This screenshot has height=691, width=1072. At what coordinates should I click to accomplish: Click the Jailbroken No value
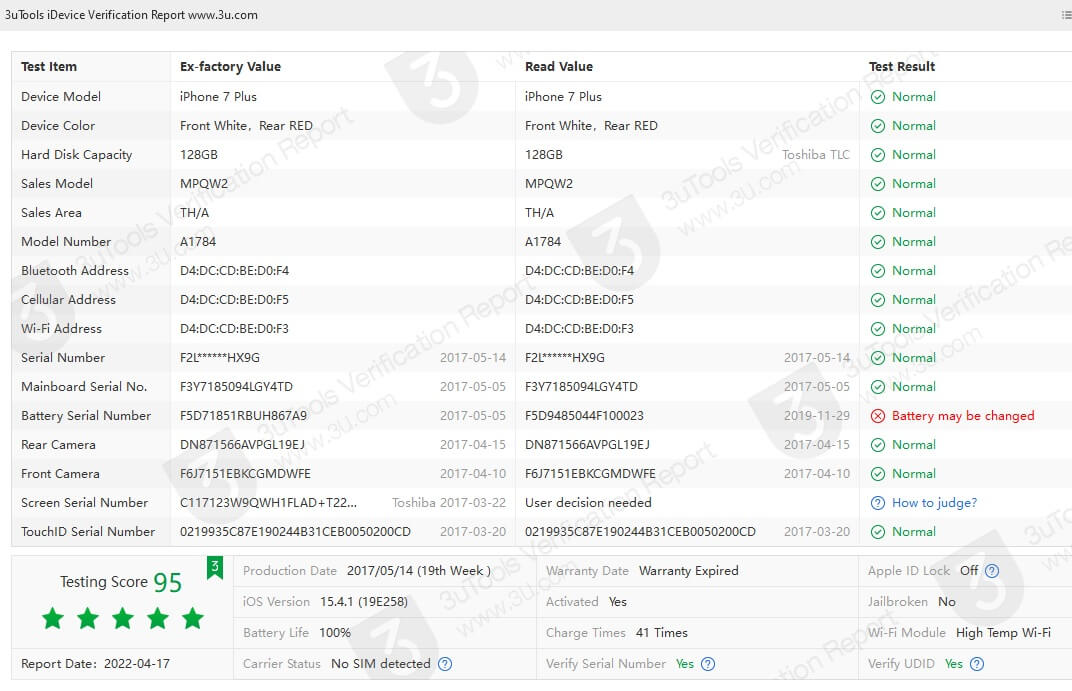tap(946, 601)
